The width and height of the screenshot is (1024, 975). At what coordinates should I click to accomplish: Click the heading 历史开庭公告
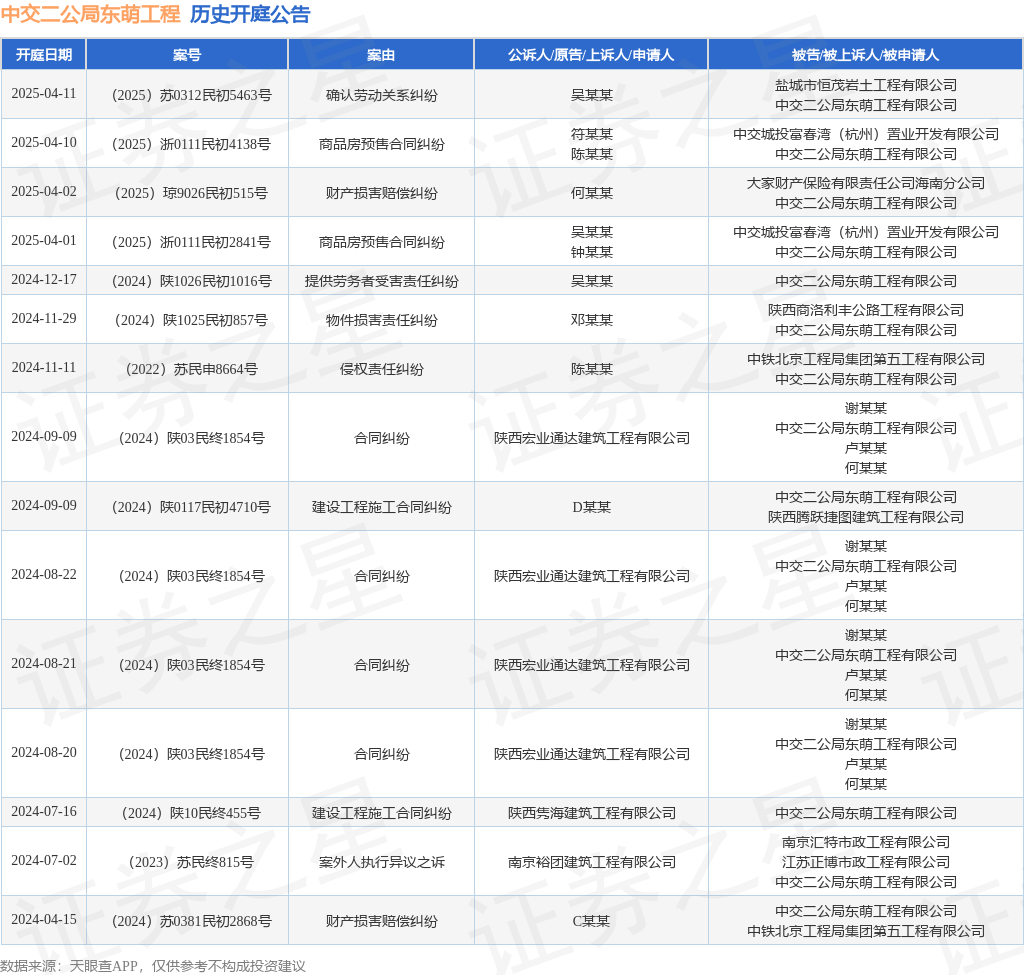[250, 14]
